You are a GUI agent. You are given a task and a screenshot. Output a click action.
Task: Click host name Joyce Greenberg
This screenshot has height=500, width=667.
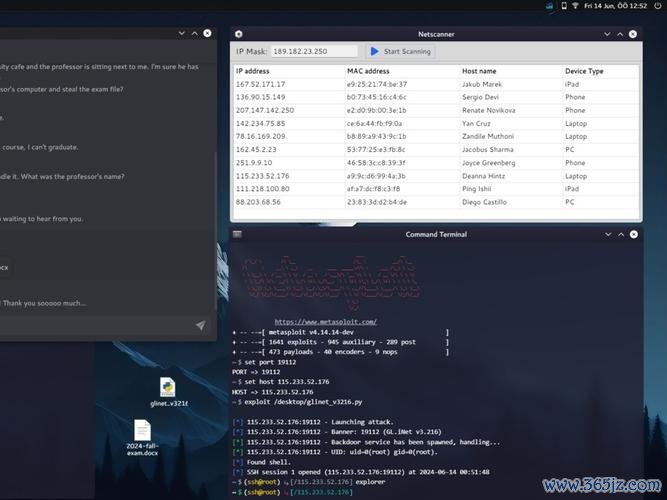point(488,163)
